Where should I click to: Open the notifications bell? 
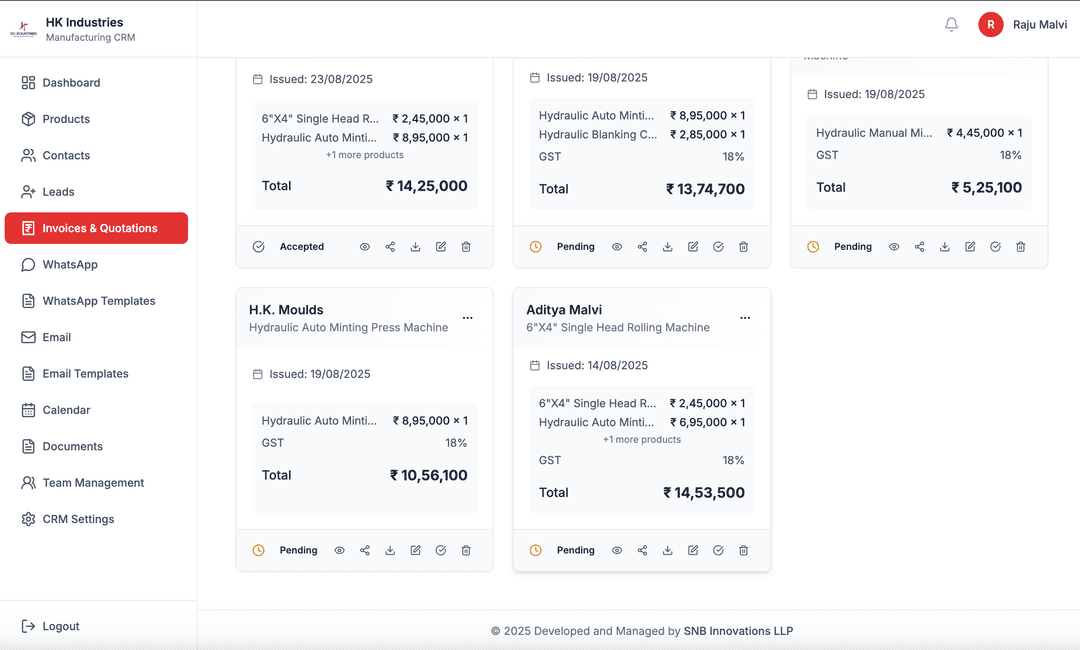951,25
